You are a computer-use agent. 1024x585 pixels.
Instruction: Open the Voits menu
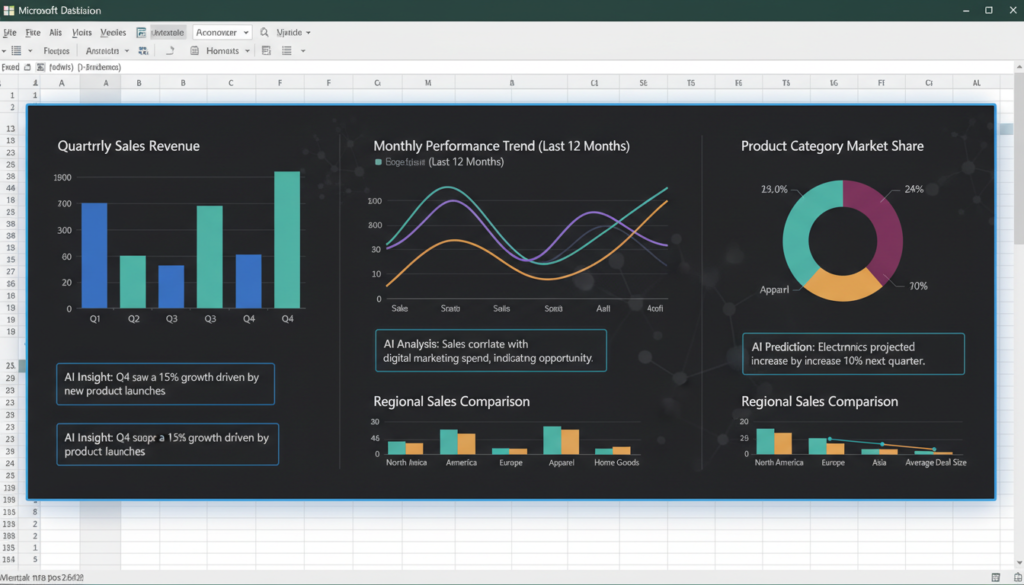point(80,32)
